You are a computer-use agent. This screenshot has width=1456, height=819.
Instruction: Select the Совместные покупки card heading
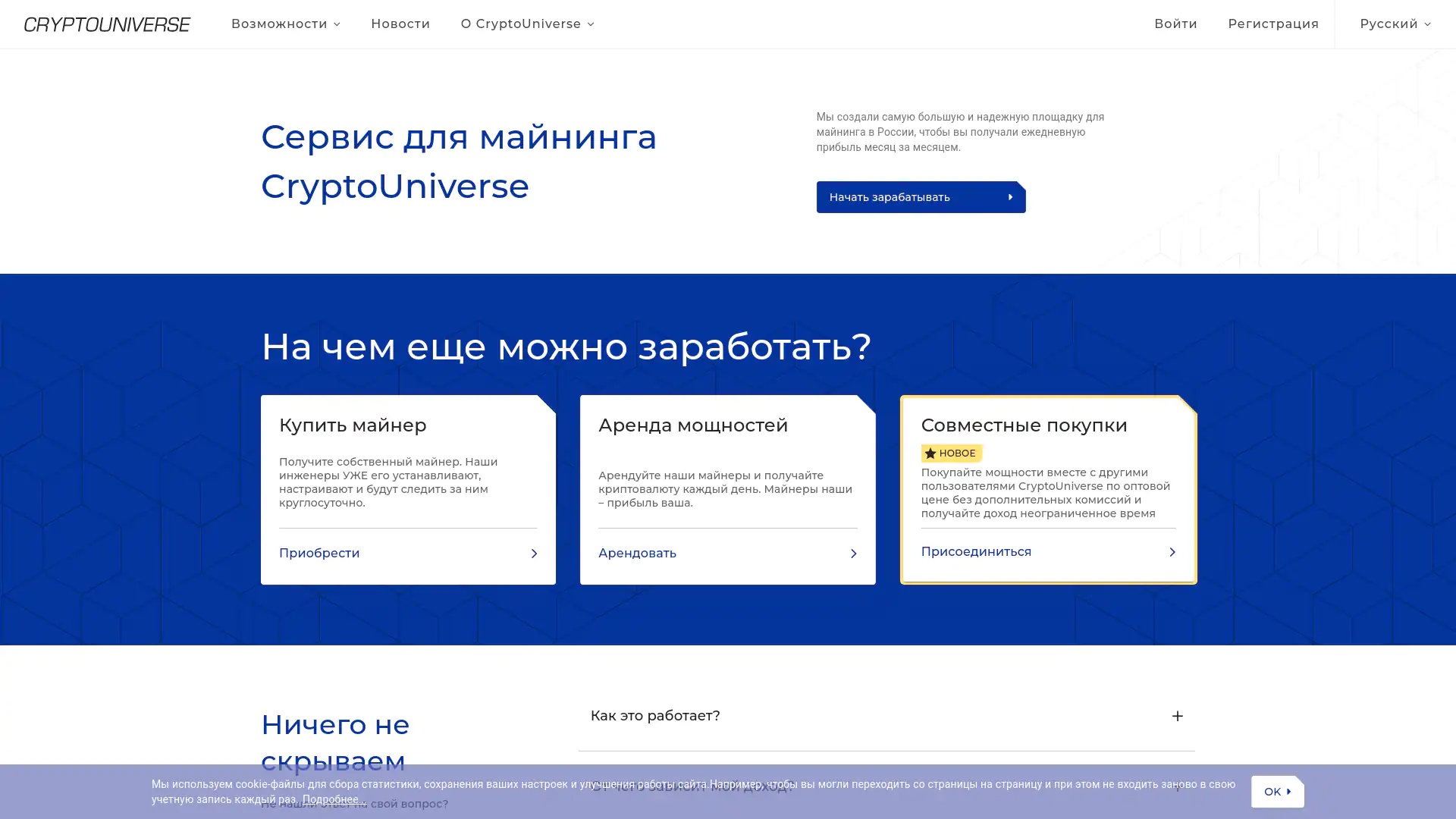click(x=1024, y=425)
